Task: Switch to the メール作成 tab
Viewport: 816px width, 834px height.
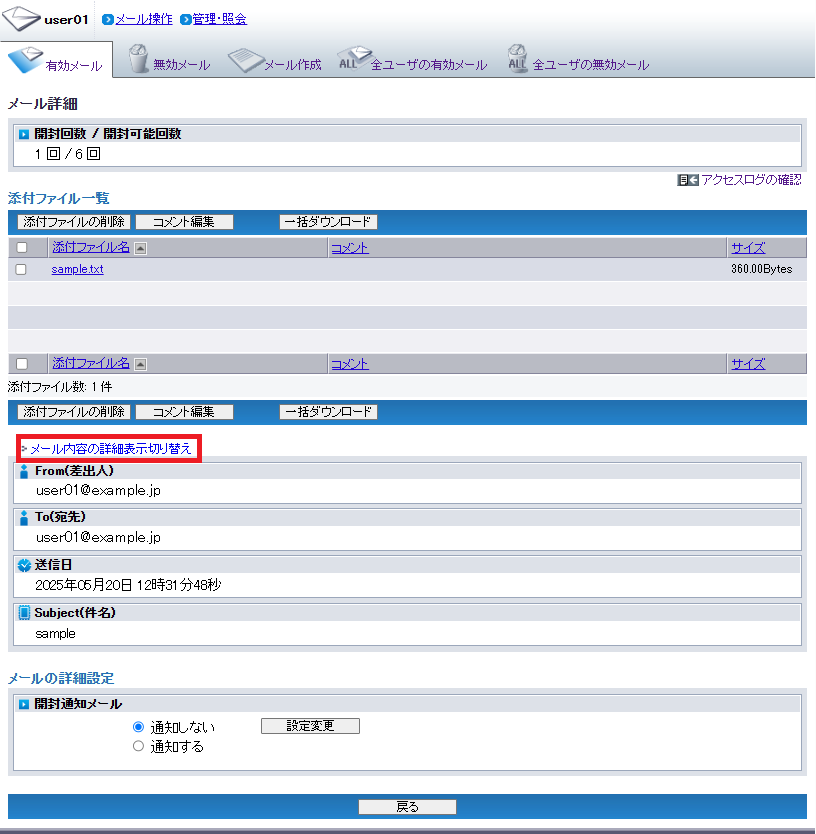Action: (276, 62)
